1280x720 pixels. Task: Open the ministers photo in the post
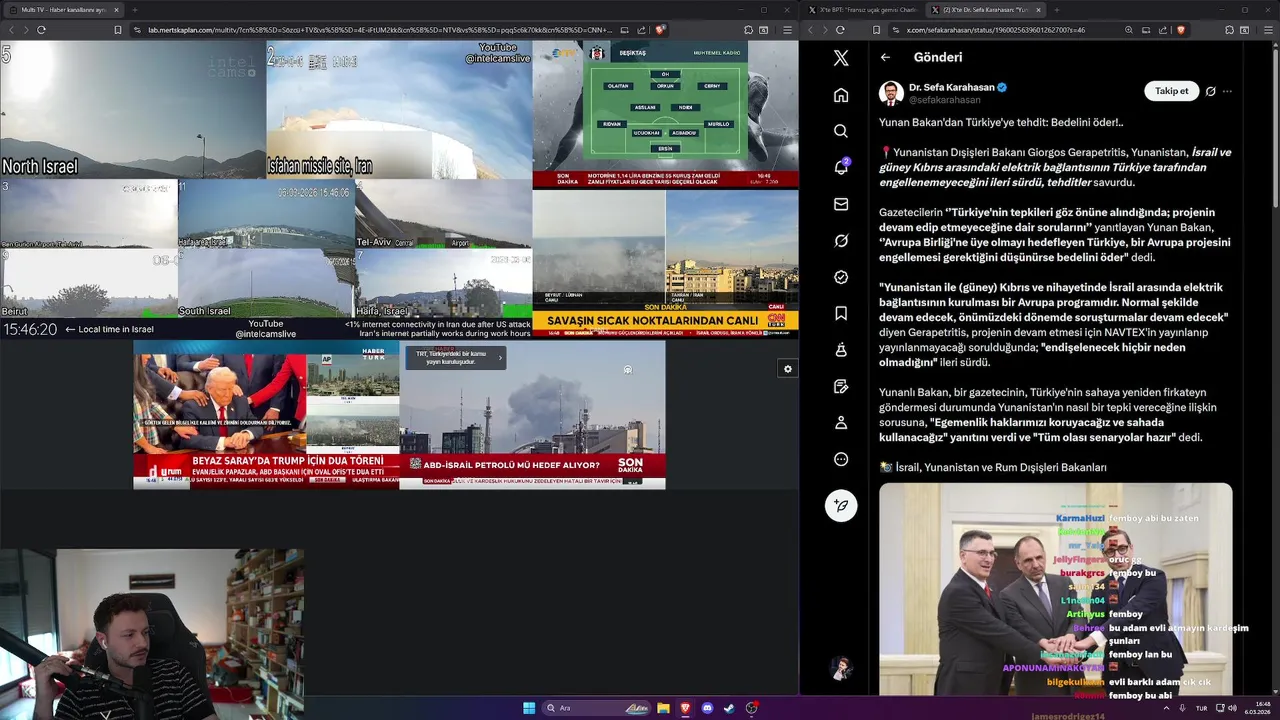[x=1056, y=590]
